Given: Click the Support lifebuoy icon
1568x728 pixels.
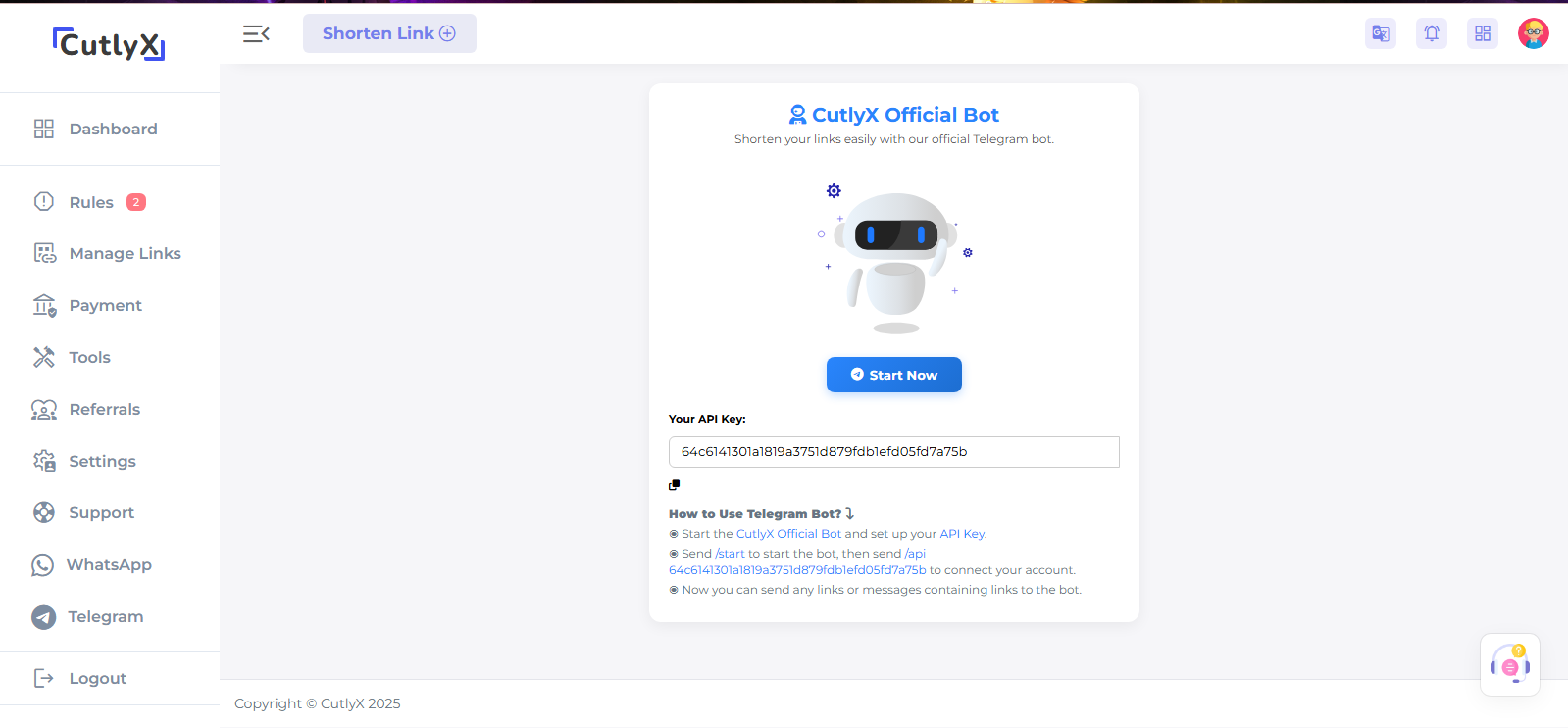Looking at the screenshot, I should tap(44, 512).
